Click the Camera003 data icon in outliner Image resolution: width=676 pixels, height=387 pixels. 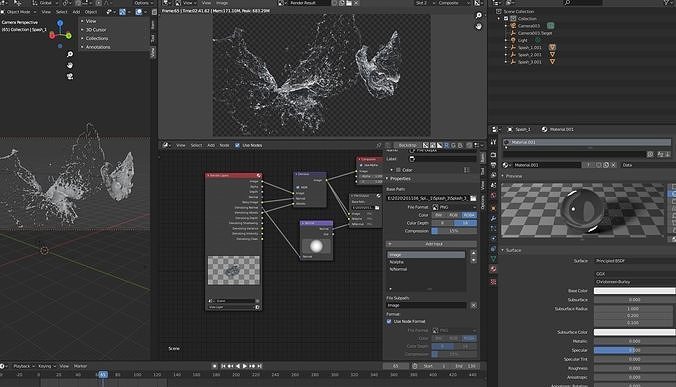coord(550,26)
